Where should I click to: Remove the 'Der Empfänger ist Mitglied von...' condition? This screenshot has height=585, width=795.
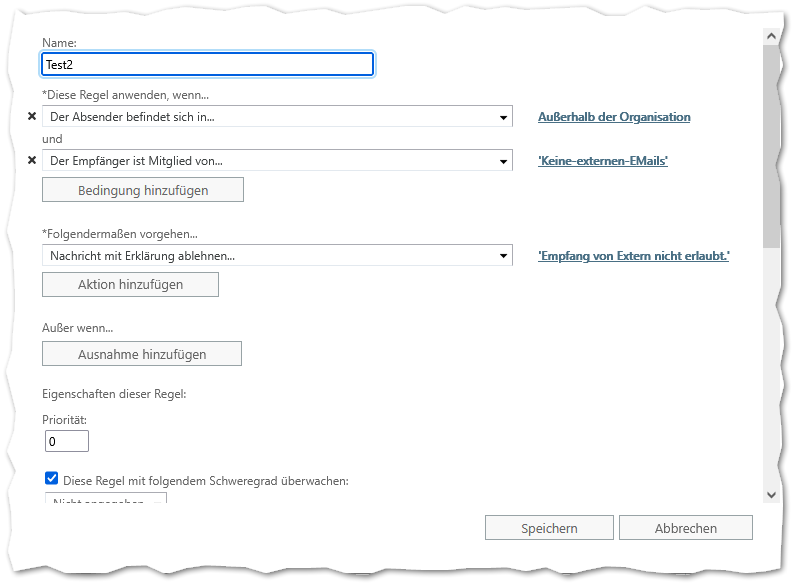click(32, 160)
